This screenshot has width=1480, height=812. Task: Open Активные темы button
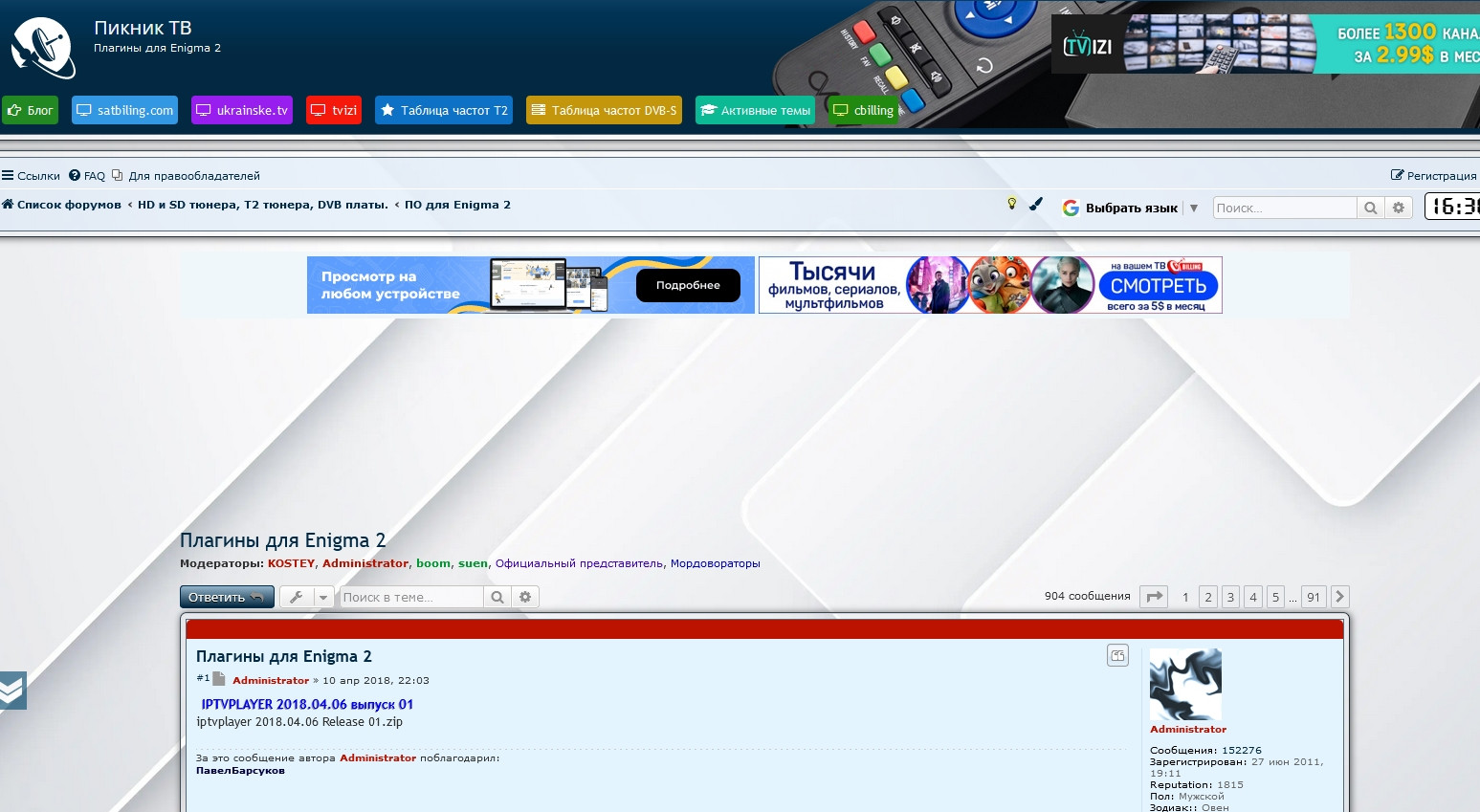[755, 110]
